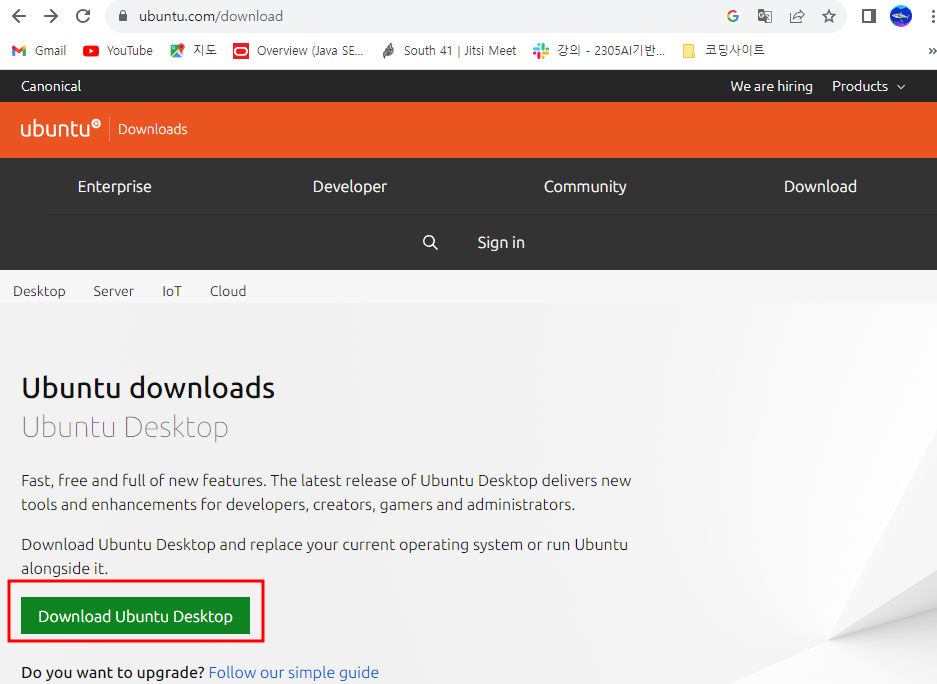
Task: Open the profile avatar icon
Action: [901, 16]
